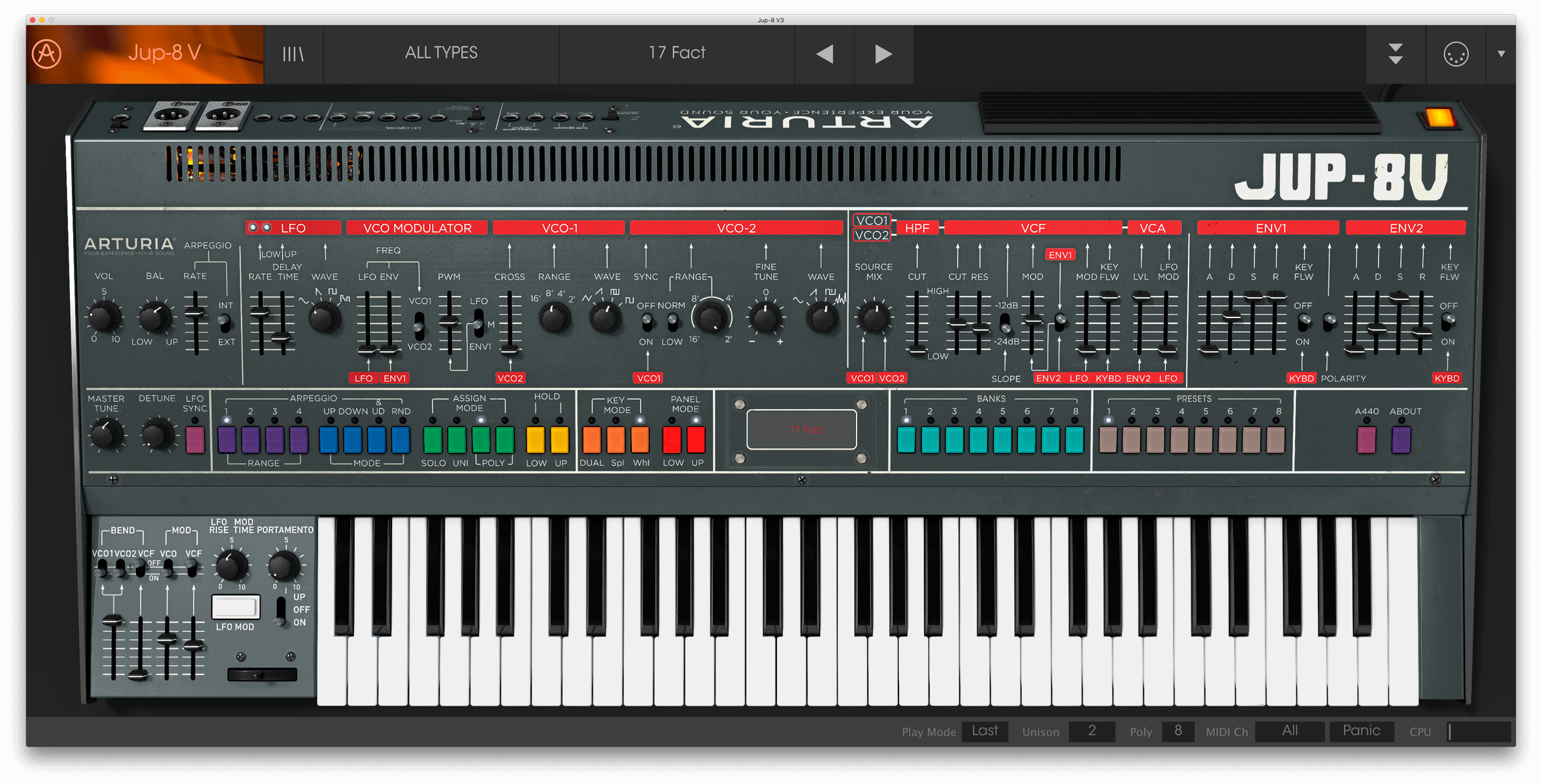Select bank 1 teal button
The image size is (1542, 784).
click(x=906, y=440)
